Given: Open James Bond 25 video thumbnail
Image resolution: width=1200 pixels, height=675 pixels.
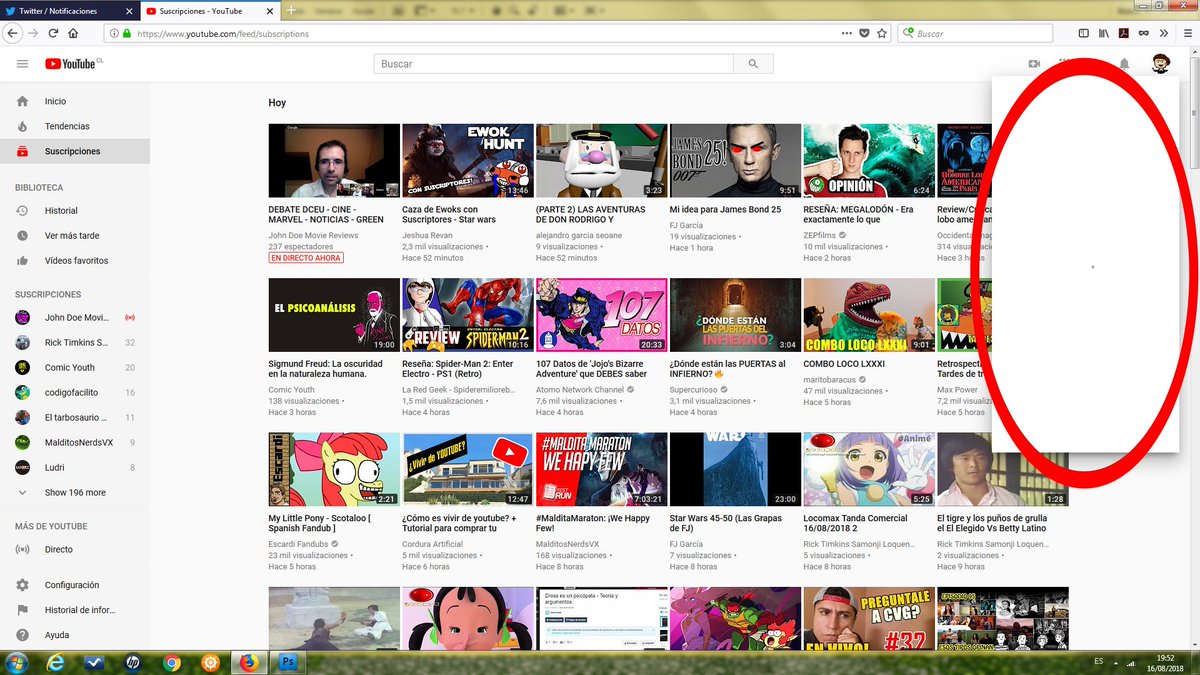Looking at the screenshot, I should pyautogui.click(x=735, y=161).
